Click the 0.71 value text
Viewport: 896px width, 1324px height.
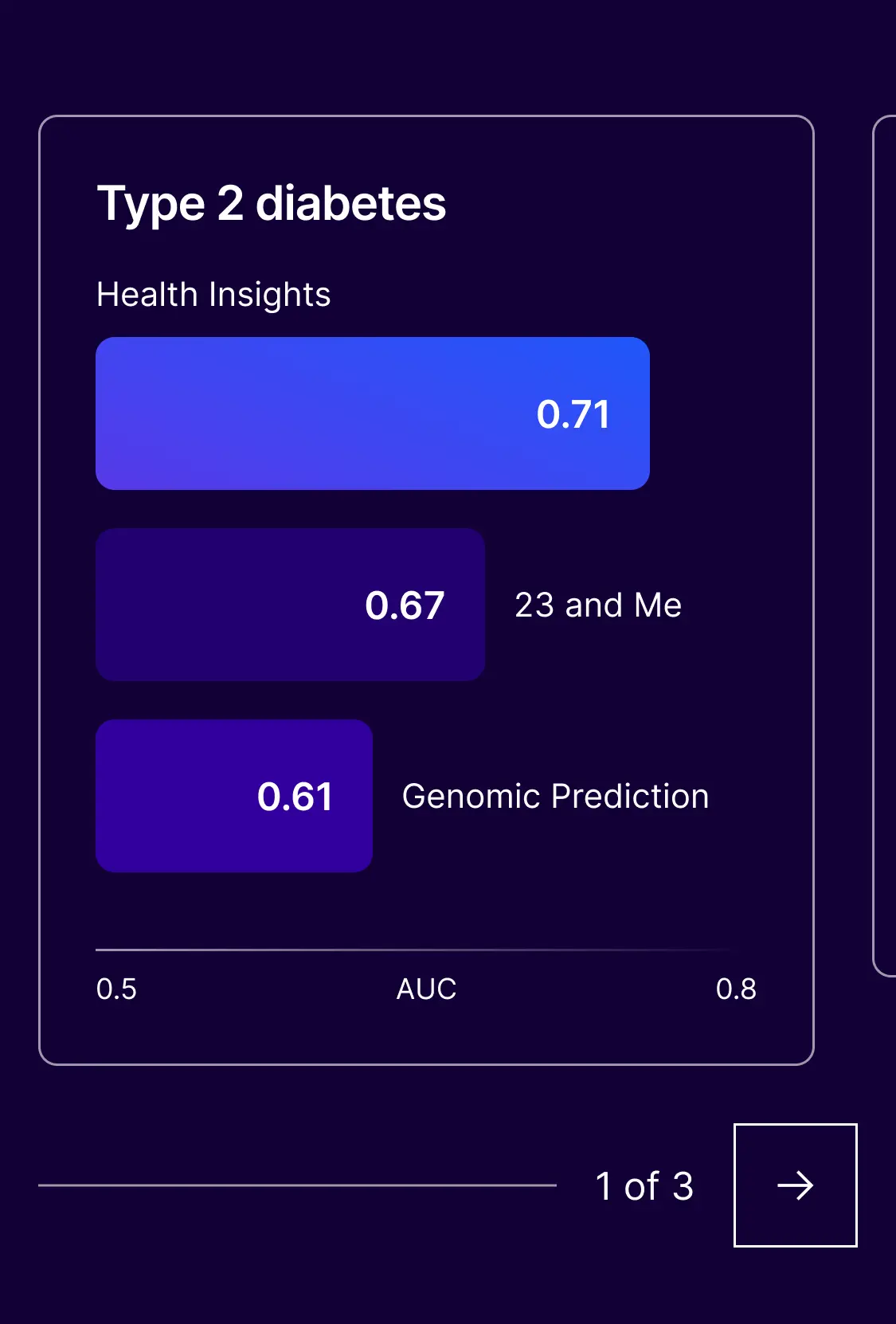573,414
